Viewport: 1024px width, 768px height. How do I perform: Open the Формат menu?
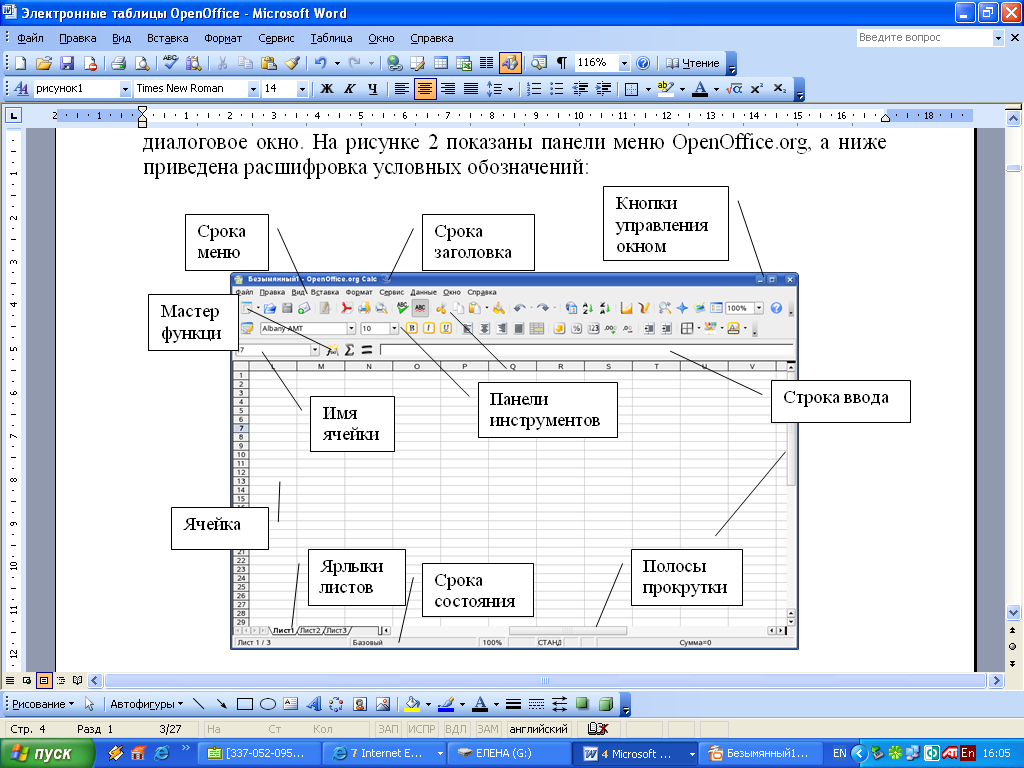[x=223, y=38]
